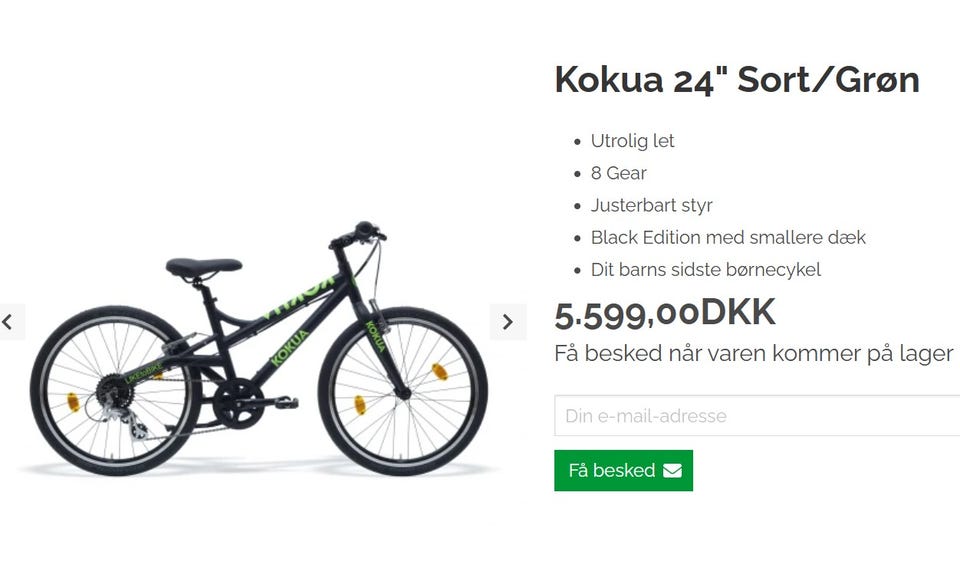960x571 pixels.
Task: Click 'Black Edition med smallere dæk' text
Action: click(x=728, y=237)
